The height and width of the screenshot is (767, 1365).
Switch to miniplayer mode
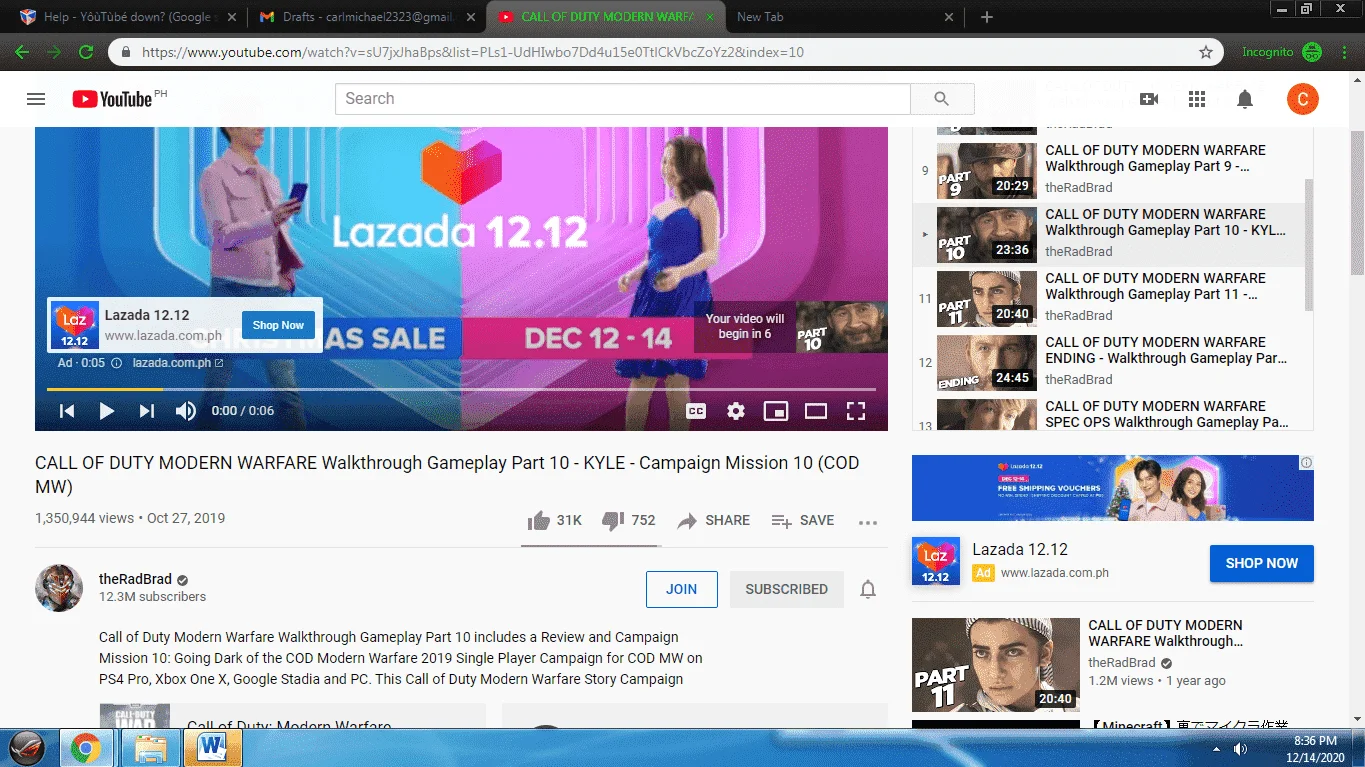click(776, 411)
